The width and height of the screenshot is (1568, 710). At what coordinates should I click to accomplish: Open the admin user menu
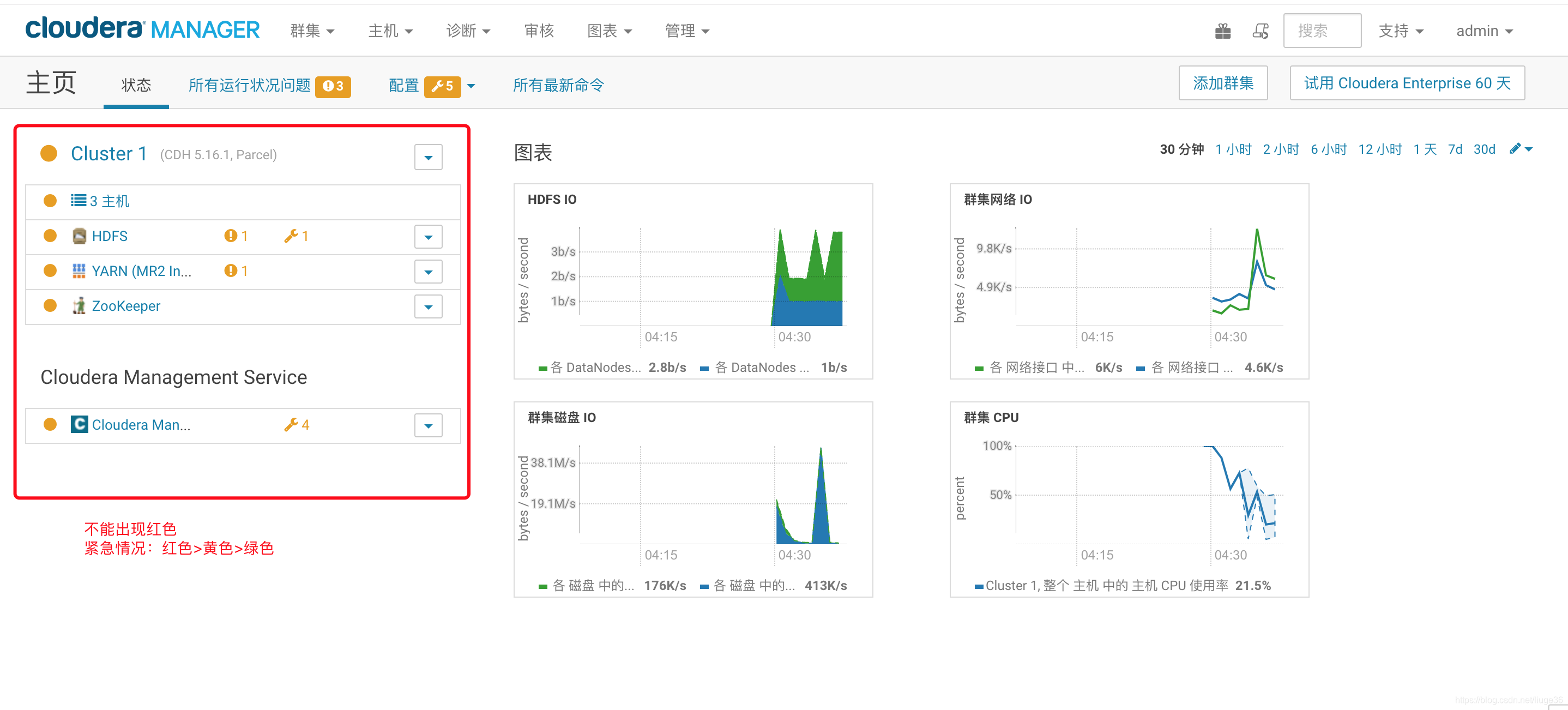pyautogui.click(x=1484, y=31)
